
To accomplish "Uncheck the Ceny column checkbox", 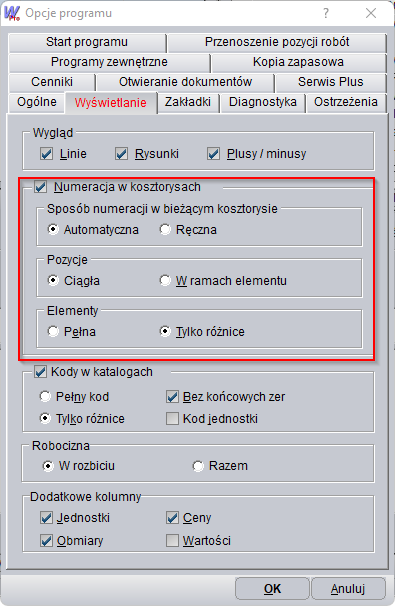I will click(x=172, y=518).
